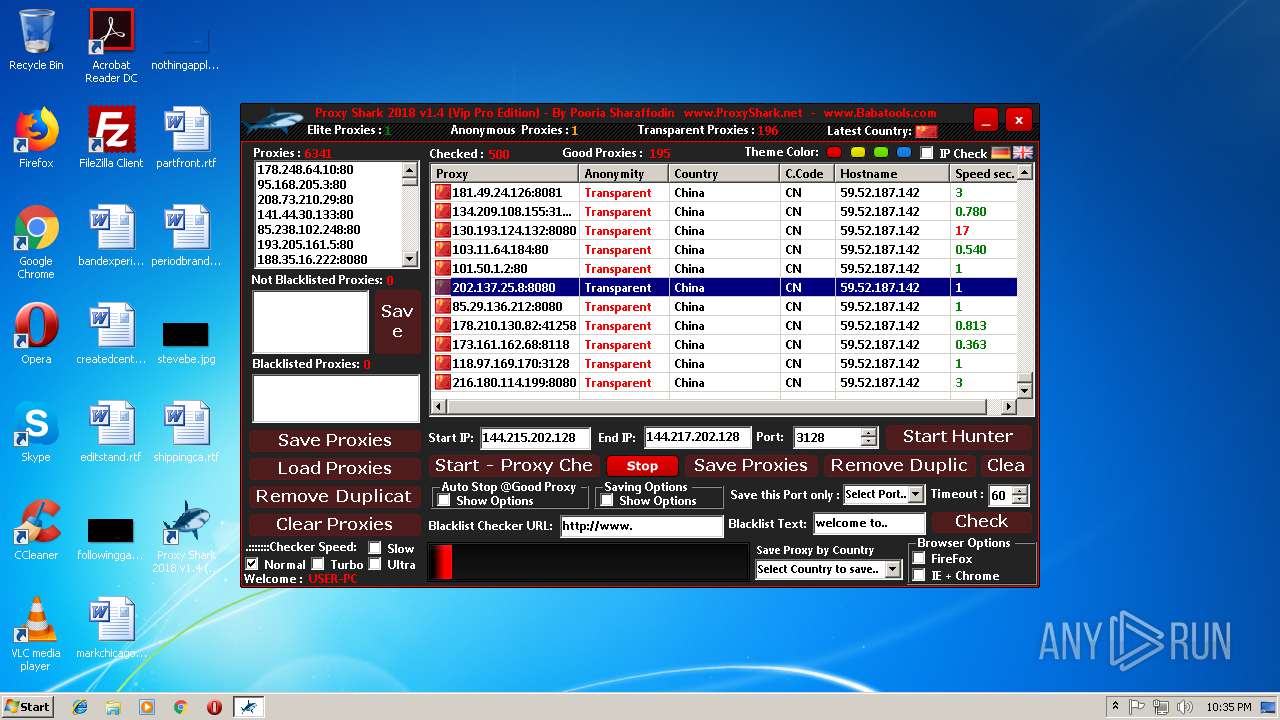Open VLC media player desktop shortcut
Image resolution: width=1280 pixels, height=720 pixels.
pyautogui.click(x=36, y=634)
